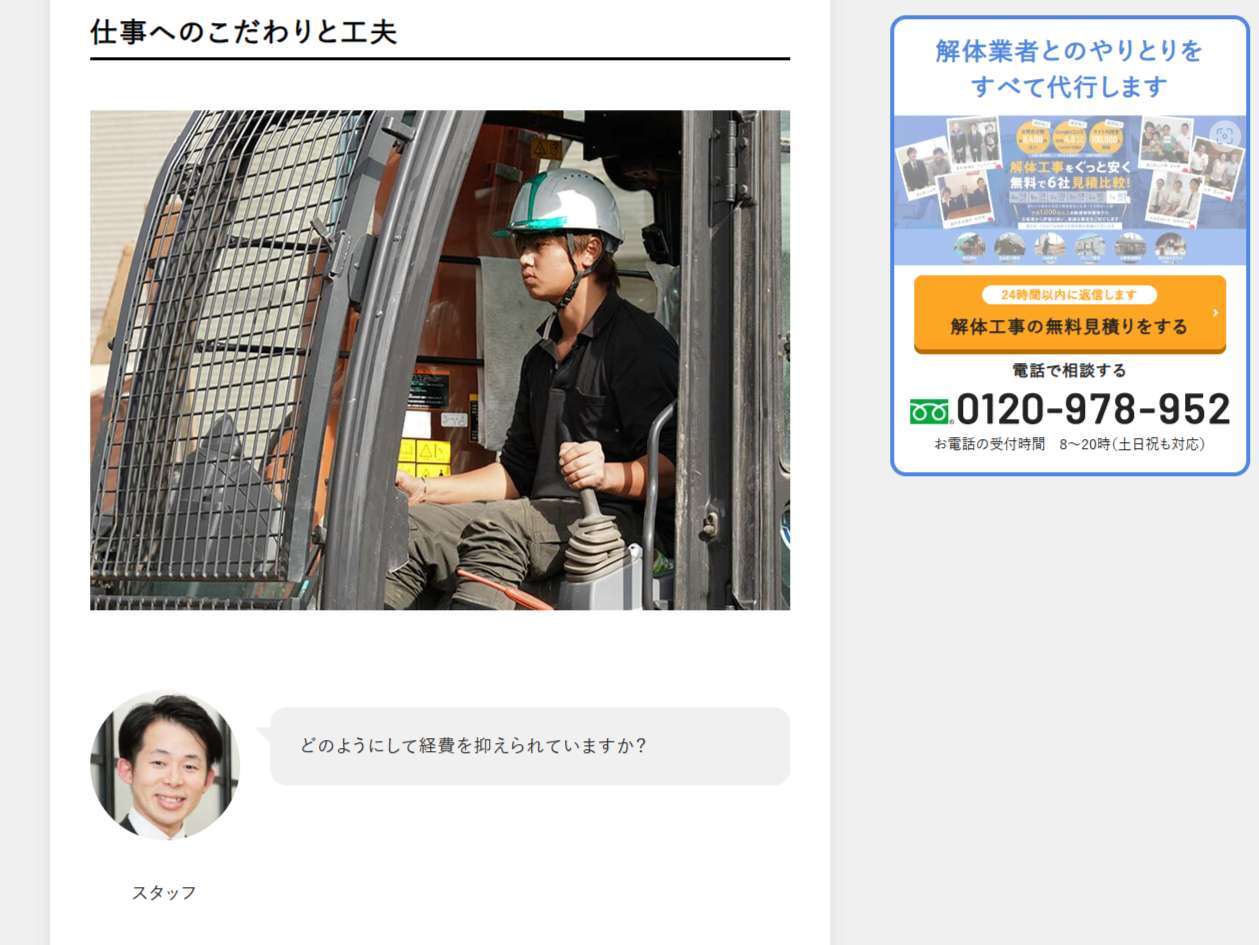Screen dimensions: 1259x945
Task: Click the staff member's round avatar
Action: [165, 765]
